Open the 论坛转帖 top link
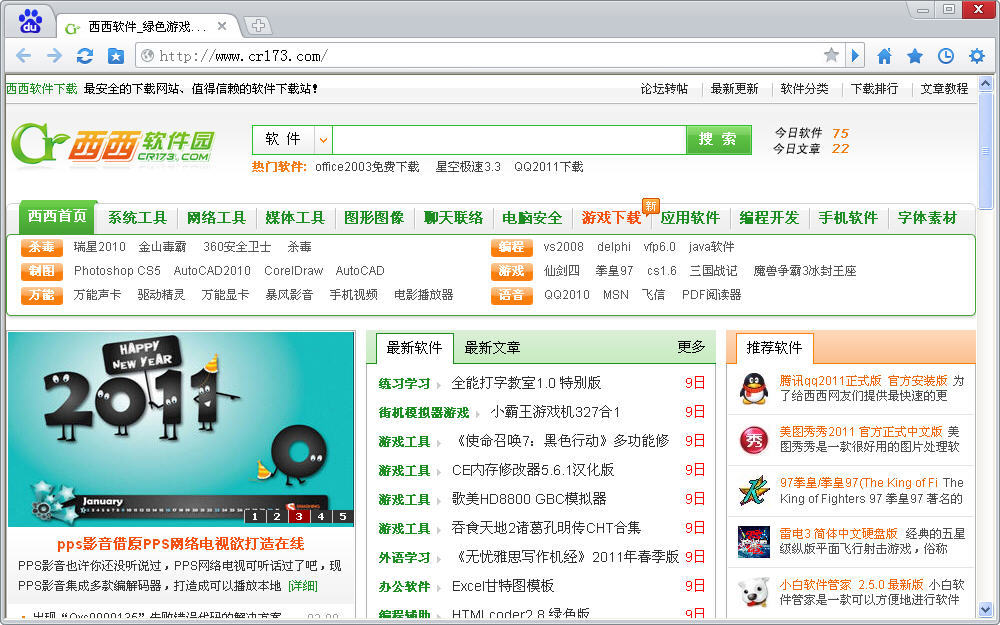This screenshot has height=625, width=1000. 664,89
